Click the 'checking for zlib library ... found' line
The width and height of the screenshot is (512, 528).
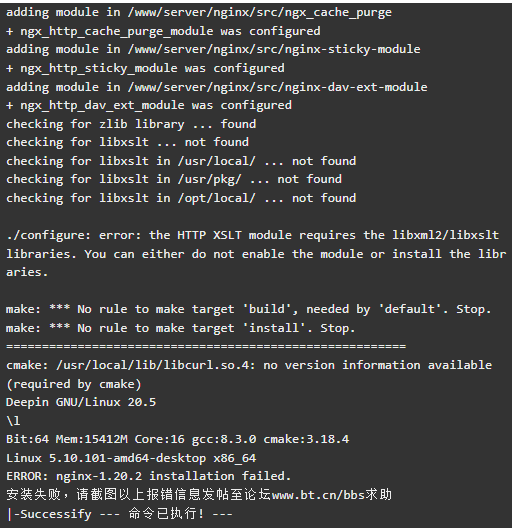point(131,124)
